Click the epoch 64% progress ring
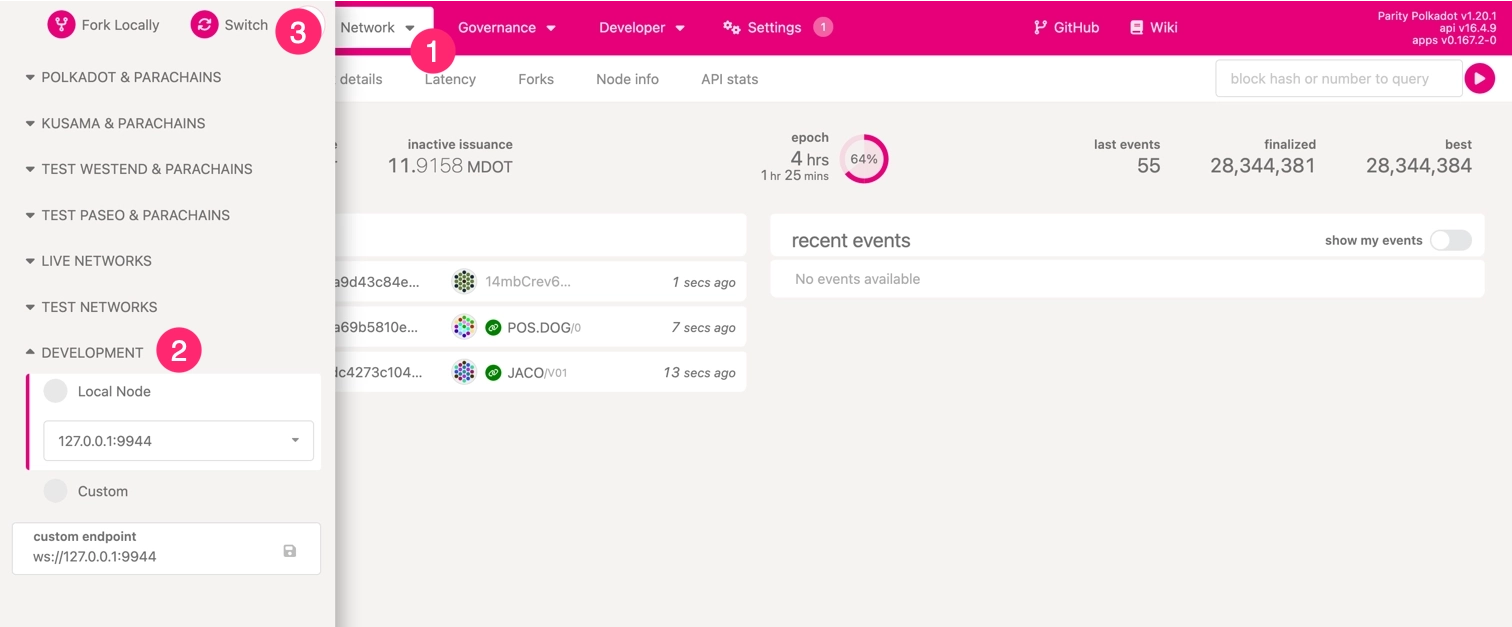Viewport: 1512px width, 627px height. click(864, 159)
